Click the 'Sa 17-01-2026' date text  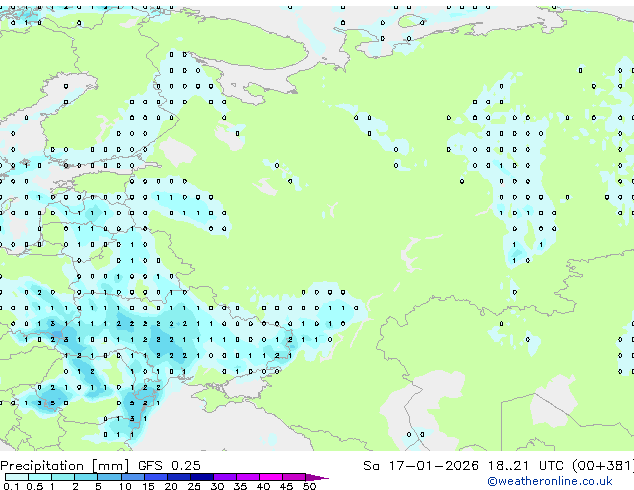click(421, 466)
